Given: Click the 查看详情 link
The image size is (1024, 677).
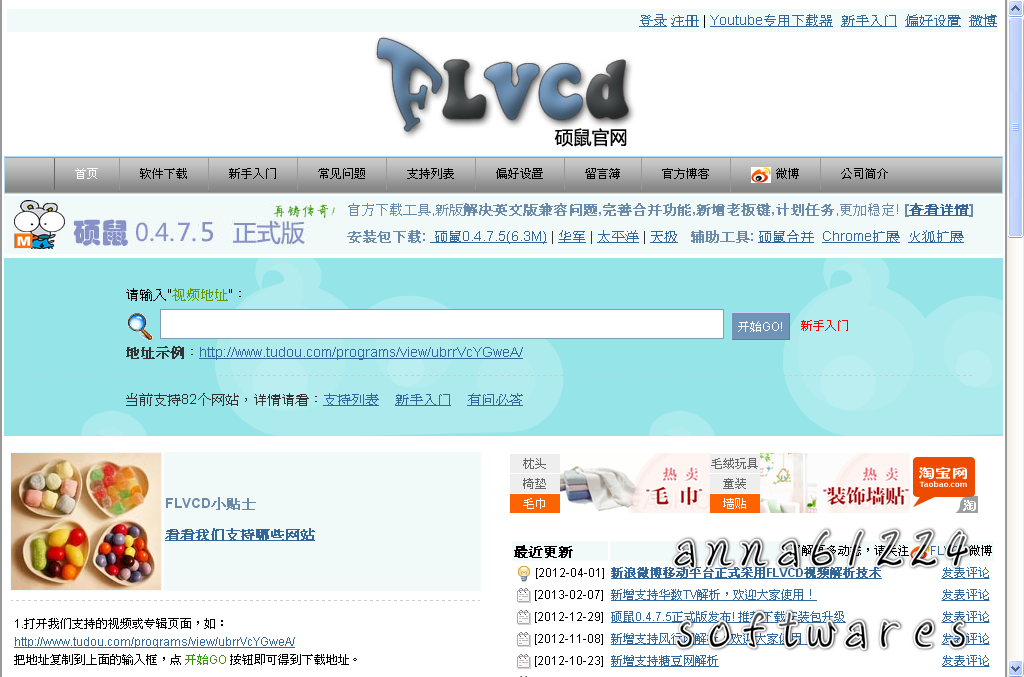Looking at the screenshot, I should (x=939, y=210).
